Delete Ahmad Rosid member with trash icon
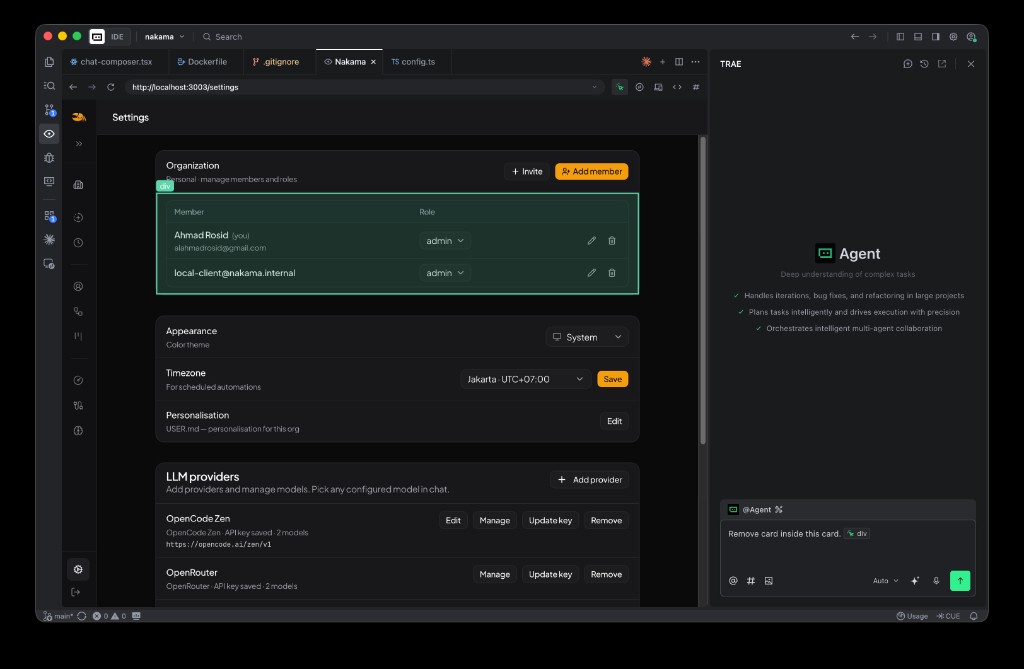Image resolution: width=1024 pixels, height=669 pixels. pos(612,240)
